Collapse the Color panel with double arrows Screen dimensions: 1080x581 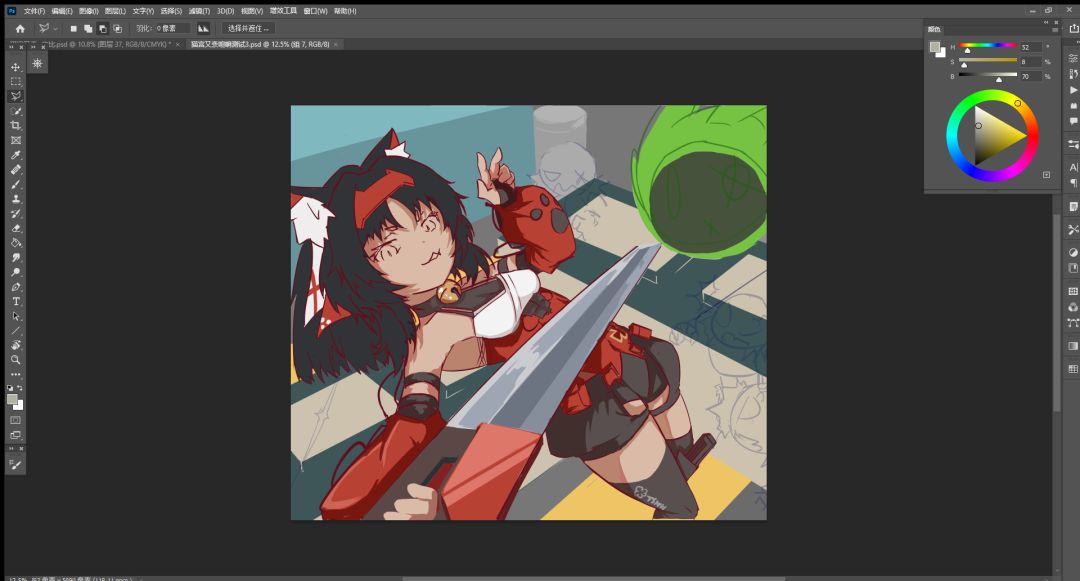point(1045,22)
